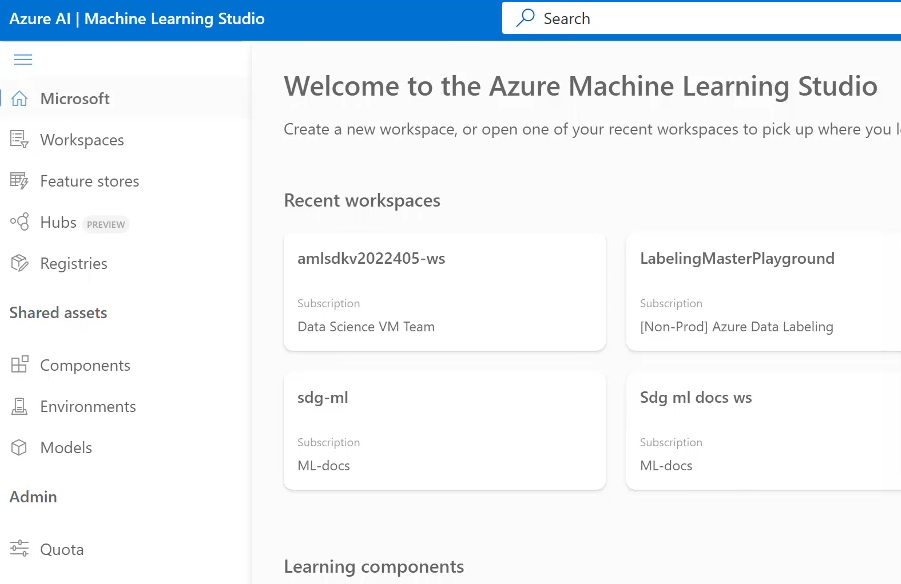Click [Non-Prod] Azure Data Labeling text
The width and height of the screenshot is (901, 584).
737,326
